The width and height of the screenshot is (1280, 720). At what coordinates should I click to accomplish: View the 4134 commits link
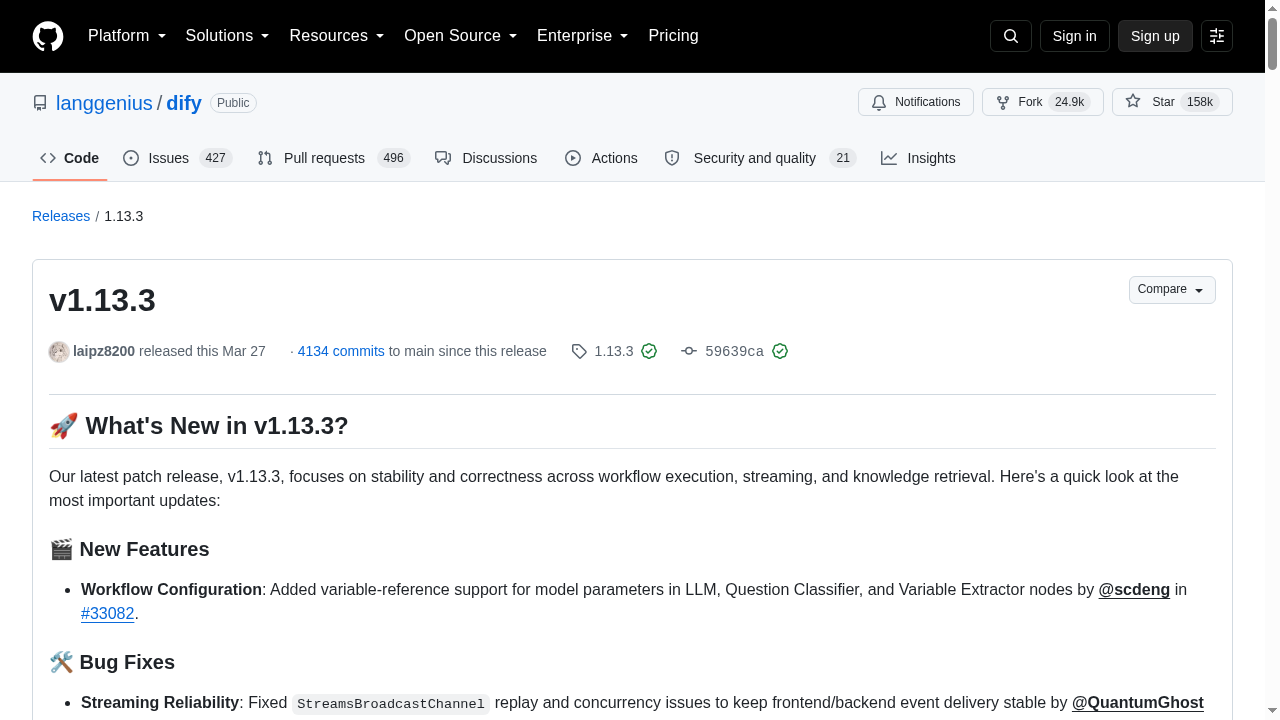(x=341, y=351)
